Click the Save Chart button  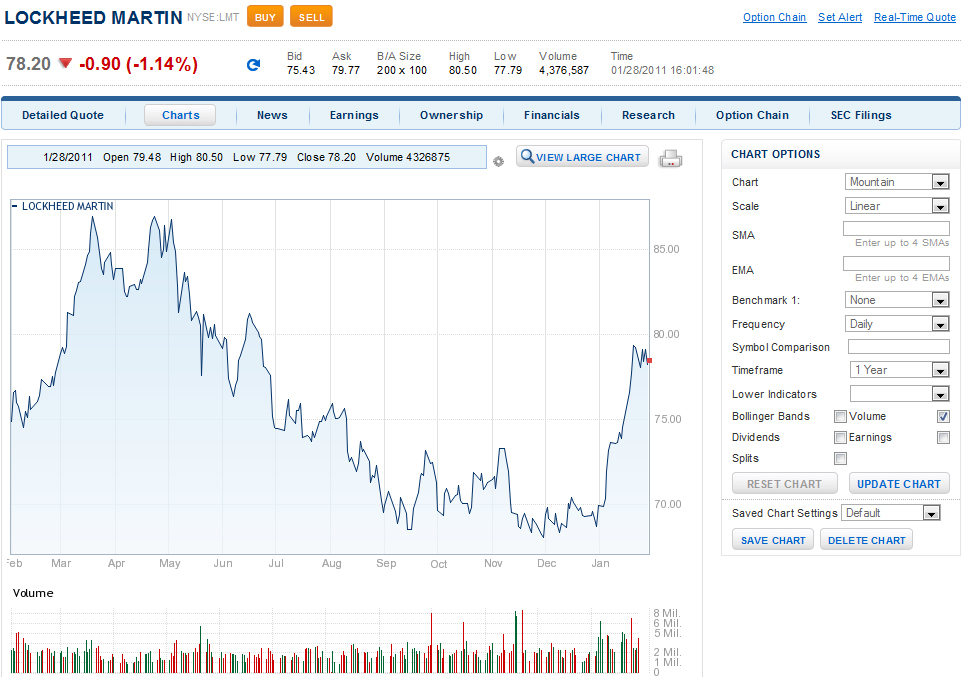tap(773, 540)
